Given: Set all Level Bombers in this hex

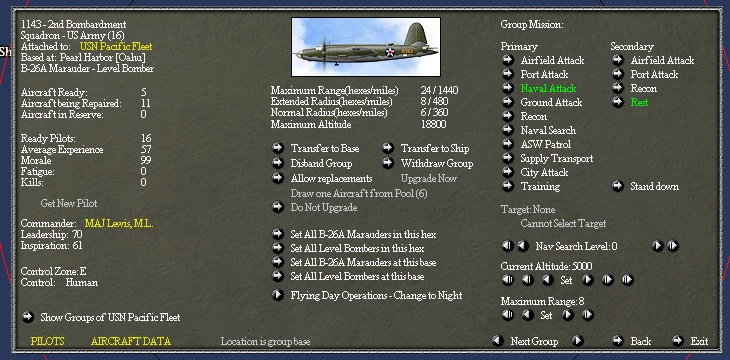Looking at the screenshot, I should [277, 248].
